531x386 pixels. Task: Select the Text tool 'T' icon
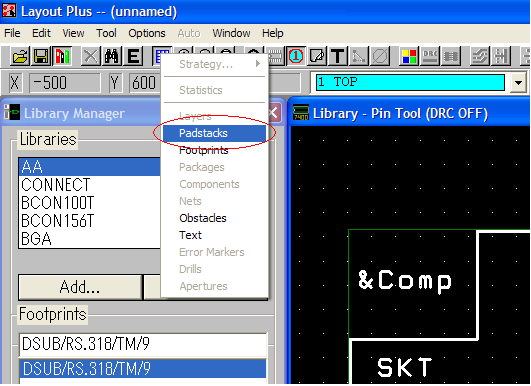click(x=338, y=56)
